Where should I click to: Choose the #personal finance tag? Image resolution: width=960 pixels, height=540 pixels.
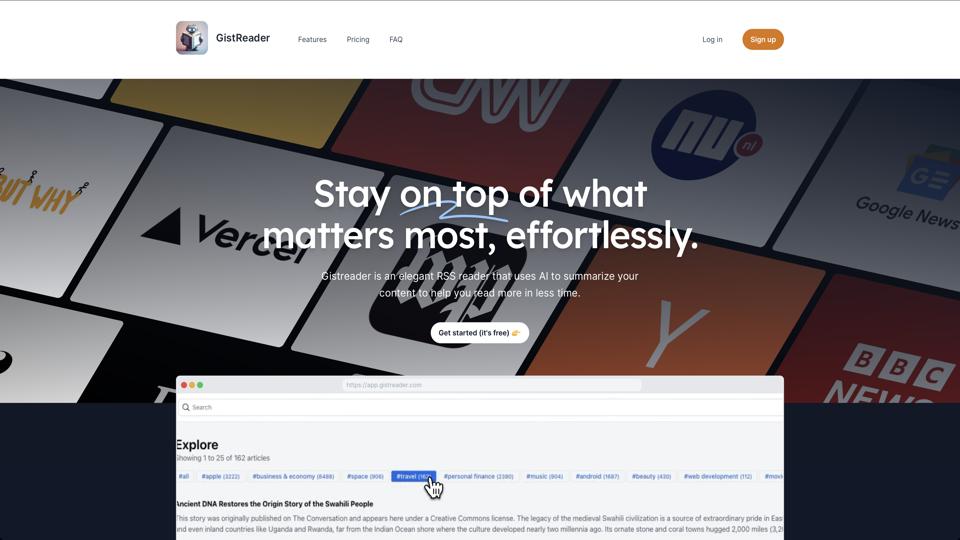[x=479, y=476]
